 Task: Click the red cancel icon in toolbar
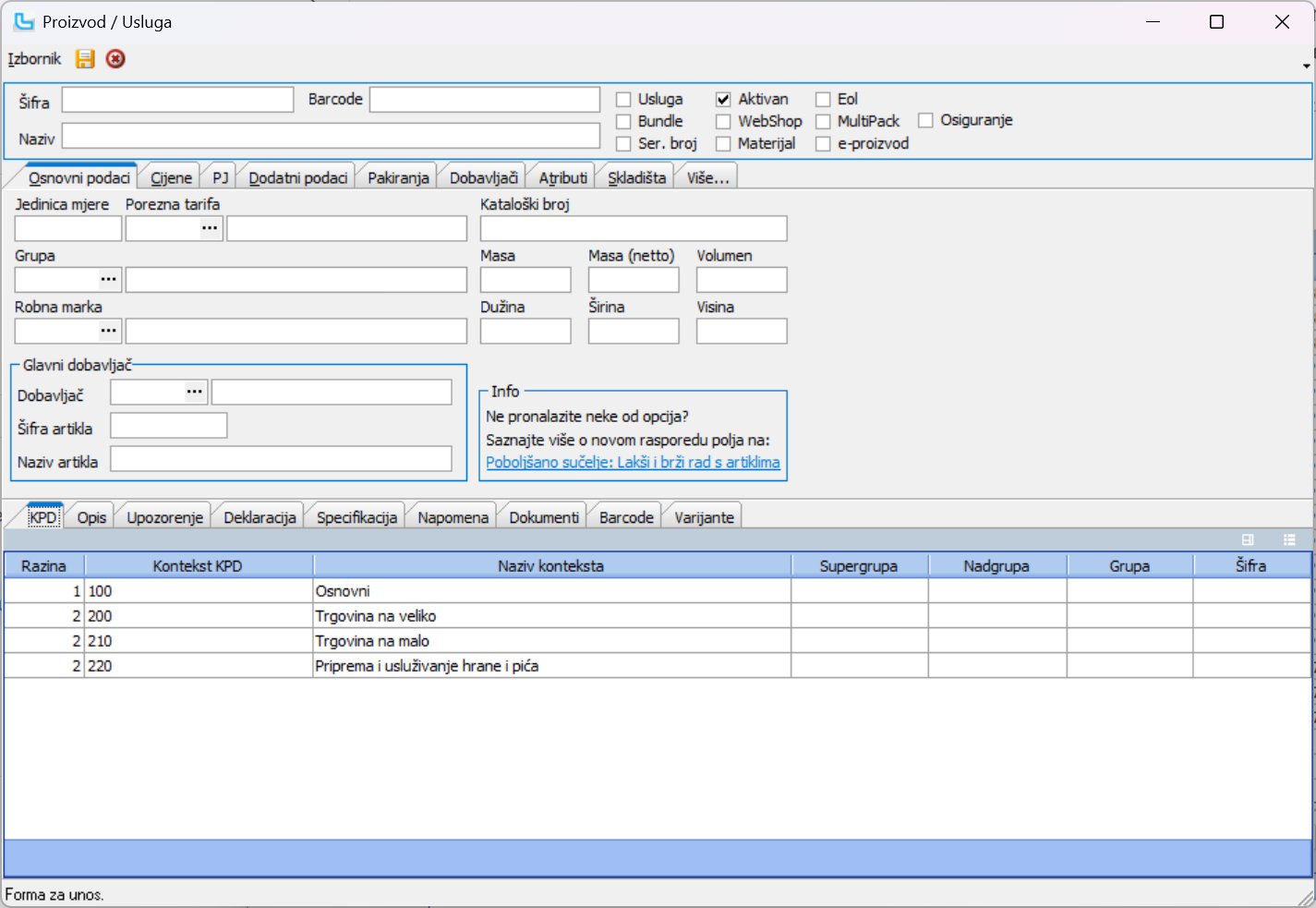coord(115,59)
